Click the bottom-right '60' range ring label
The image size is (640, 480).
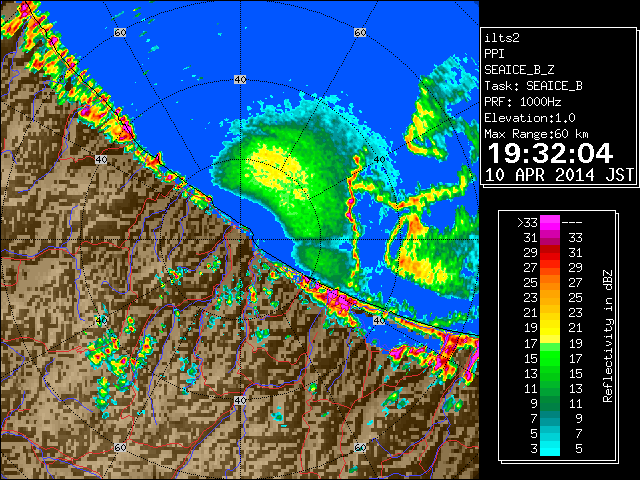(360, 447)
